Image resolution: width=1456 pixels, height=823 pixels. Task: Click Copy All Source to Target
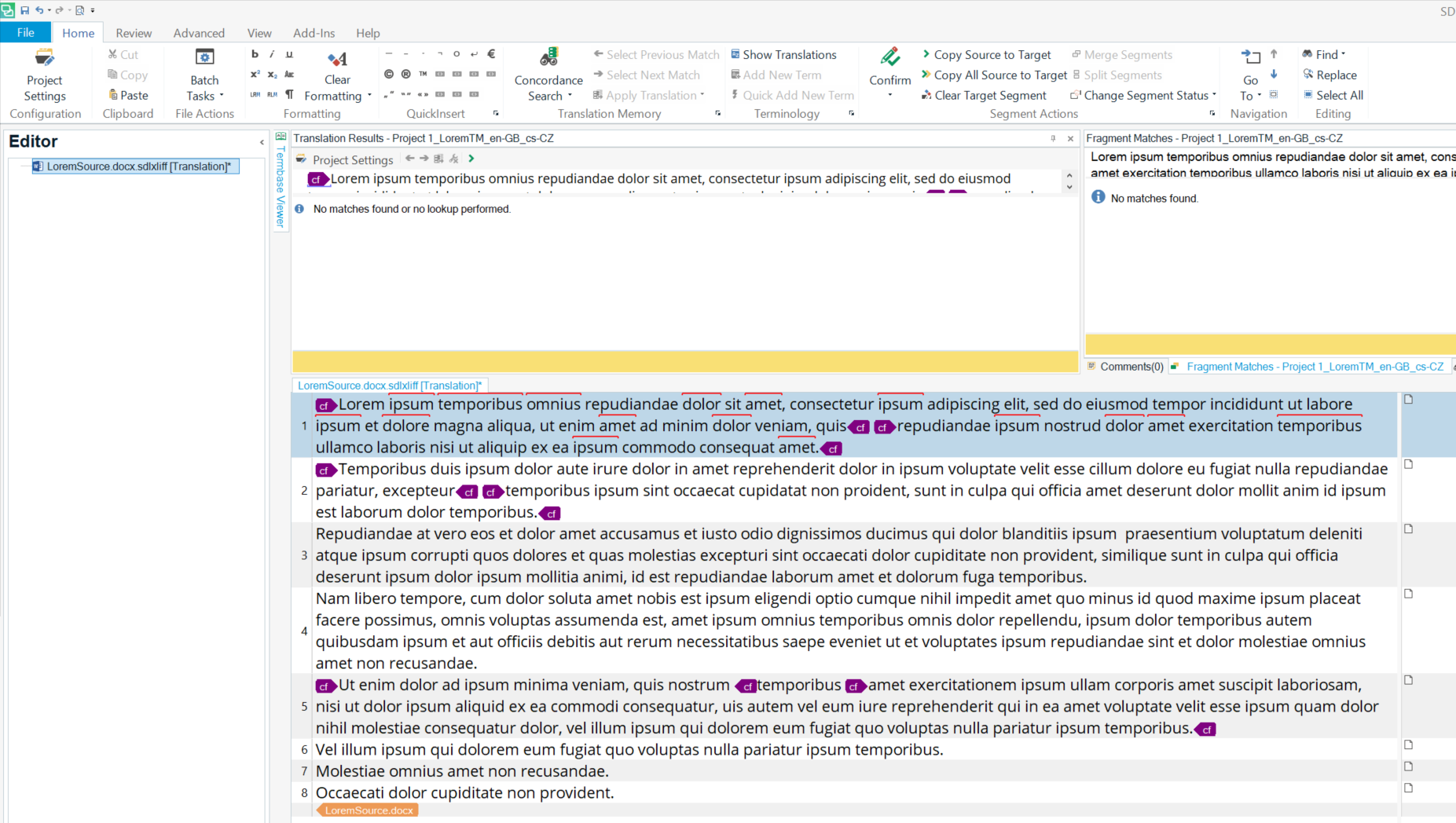994,75
